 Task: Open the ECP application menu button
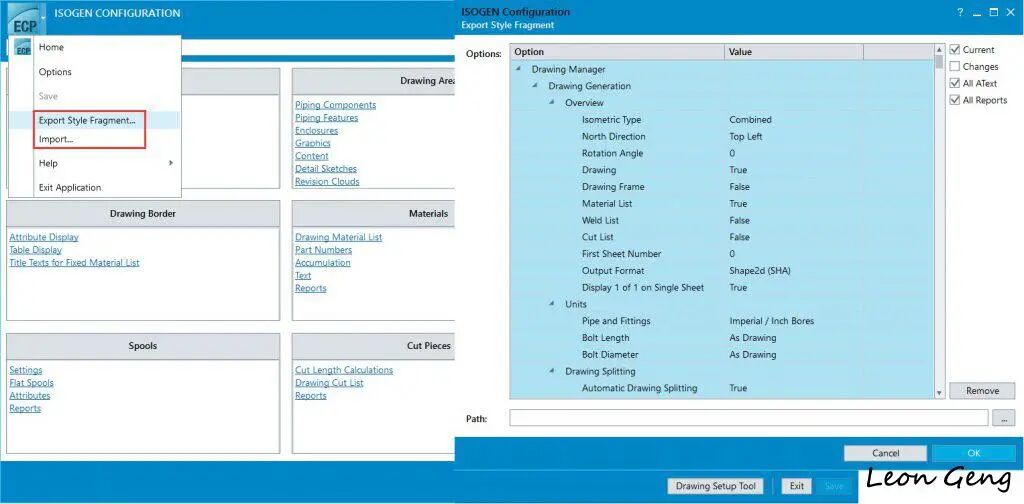coord(26,18)
